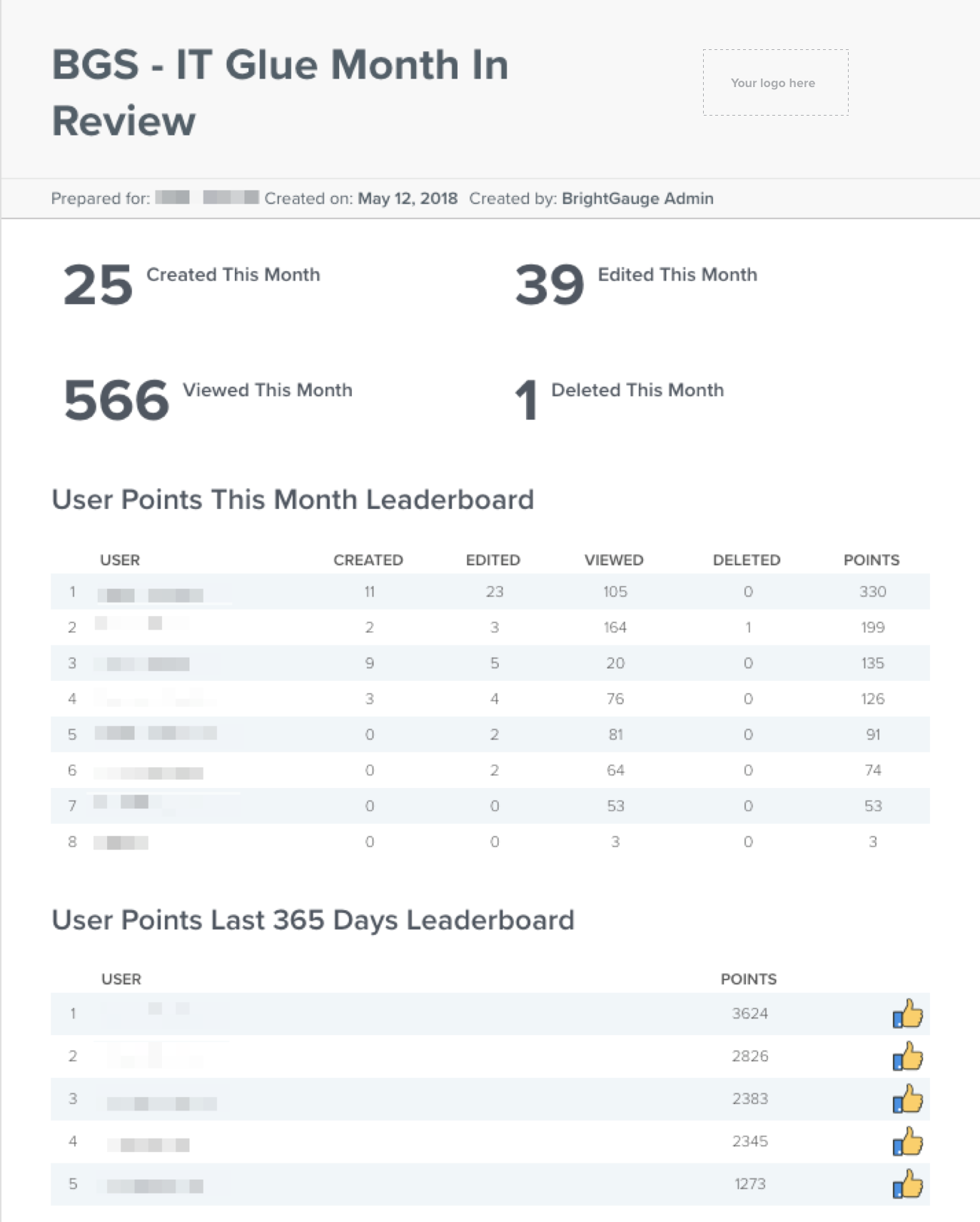Click 'User Points This Month Leaderboard' heading
The height and width of the screenshot is (1222, 980).
[293, 500]
